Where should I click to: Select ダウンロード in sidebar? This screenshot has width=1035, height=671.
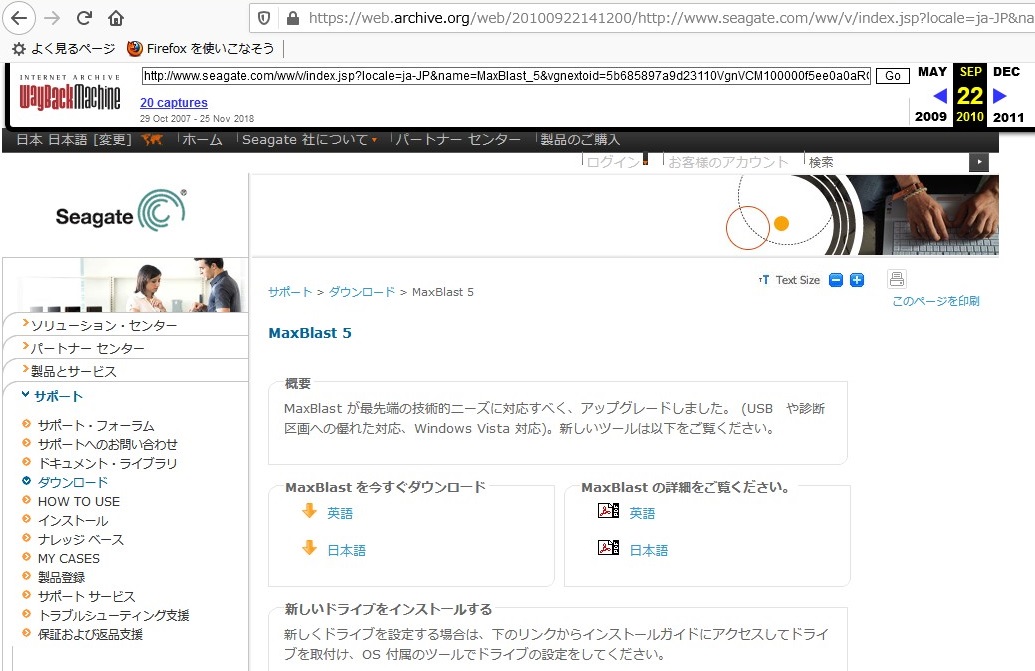(x=73, y=482)
